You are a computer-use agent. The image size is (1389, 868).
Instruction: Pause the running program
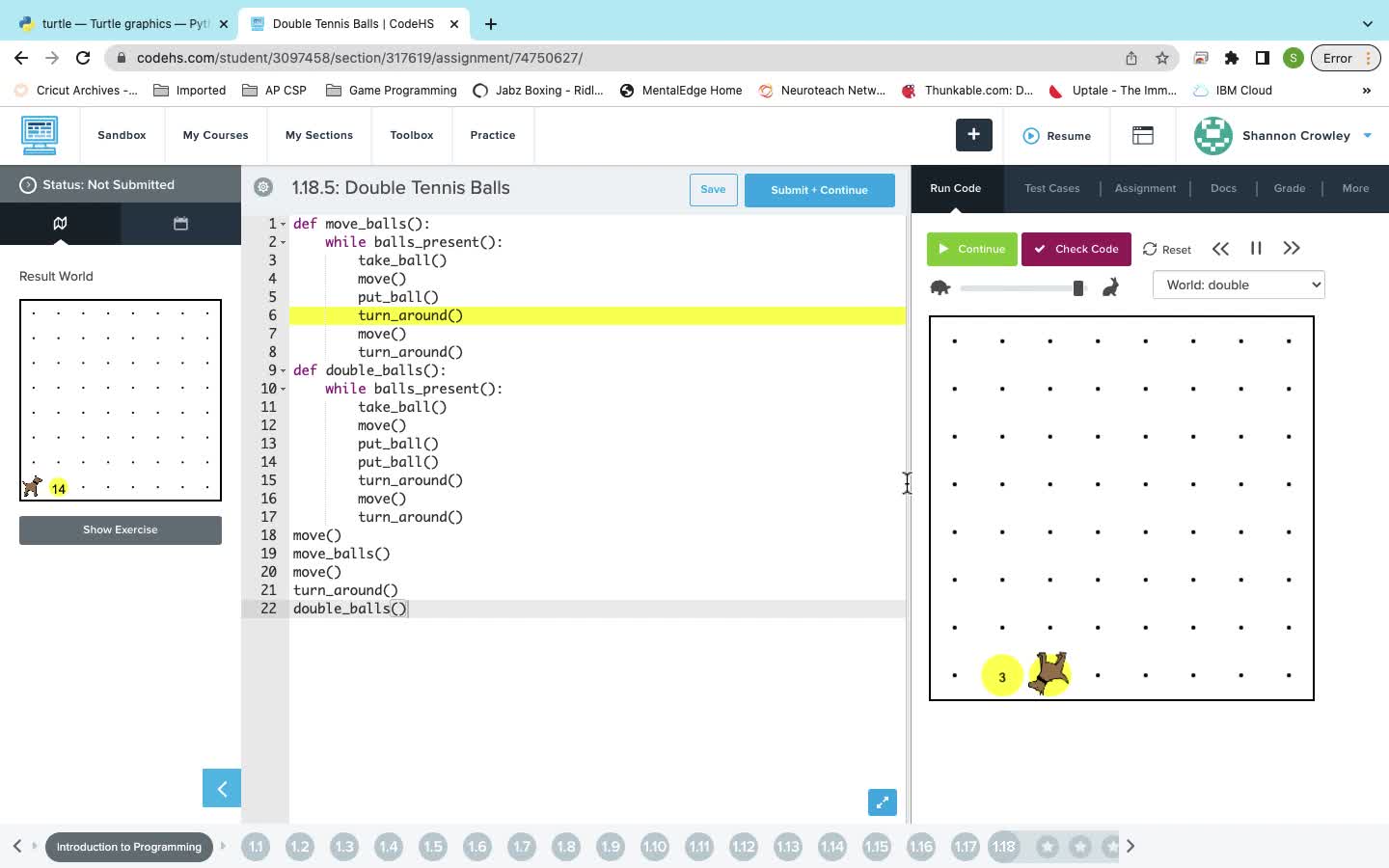point(1256,249)
